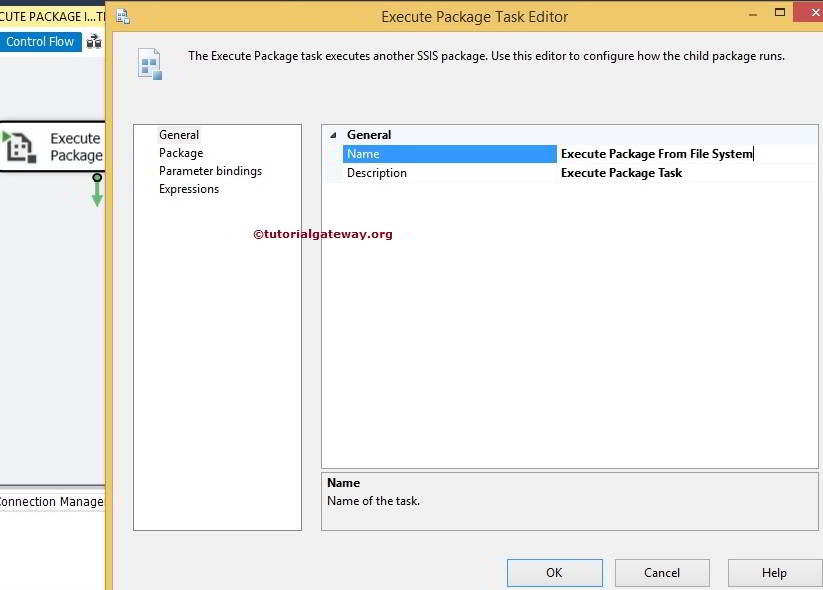Screen dimensions: 823x590
Task: Click the tab icon next to Control Flow
Action: point(94,41)
